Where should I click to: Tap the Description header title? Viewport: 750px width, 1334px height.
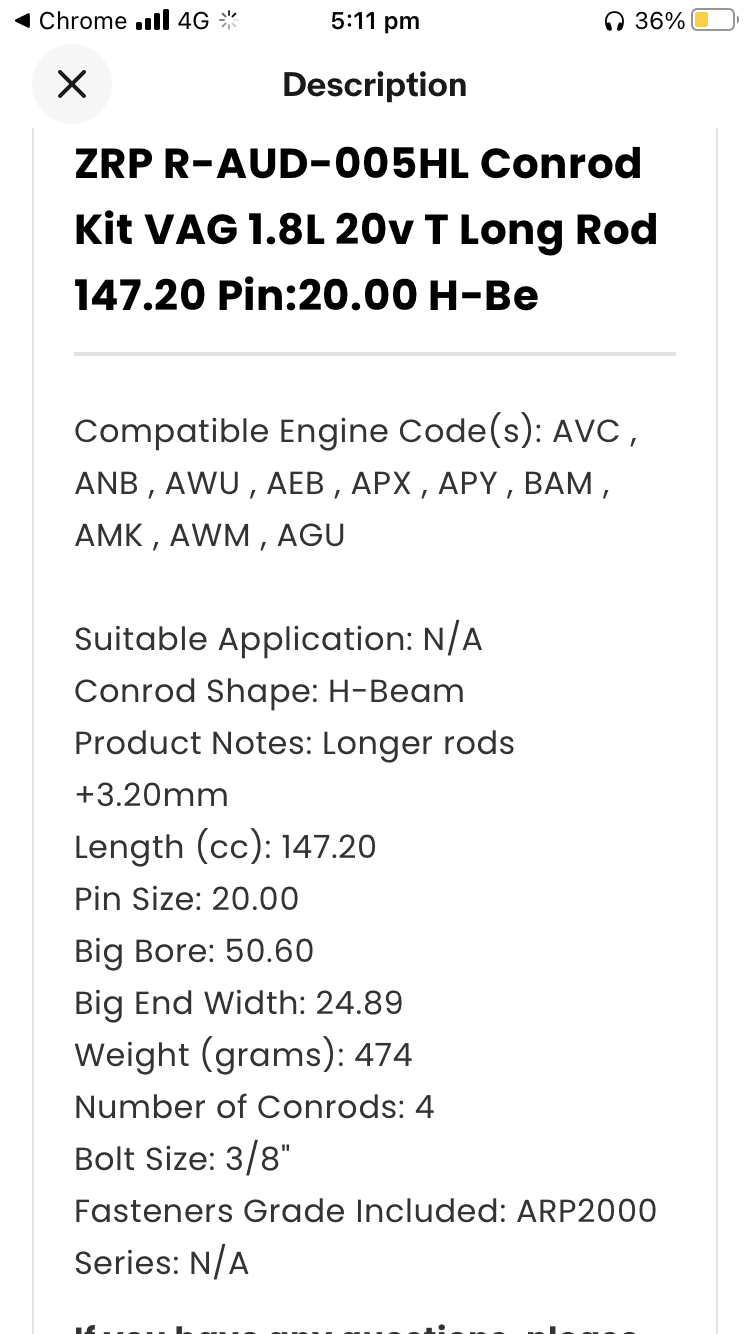tap(375, 85)
